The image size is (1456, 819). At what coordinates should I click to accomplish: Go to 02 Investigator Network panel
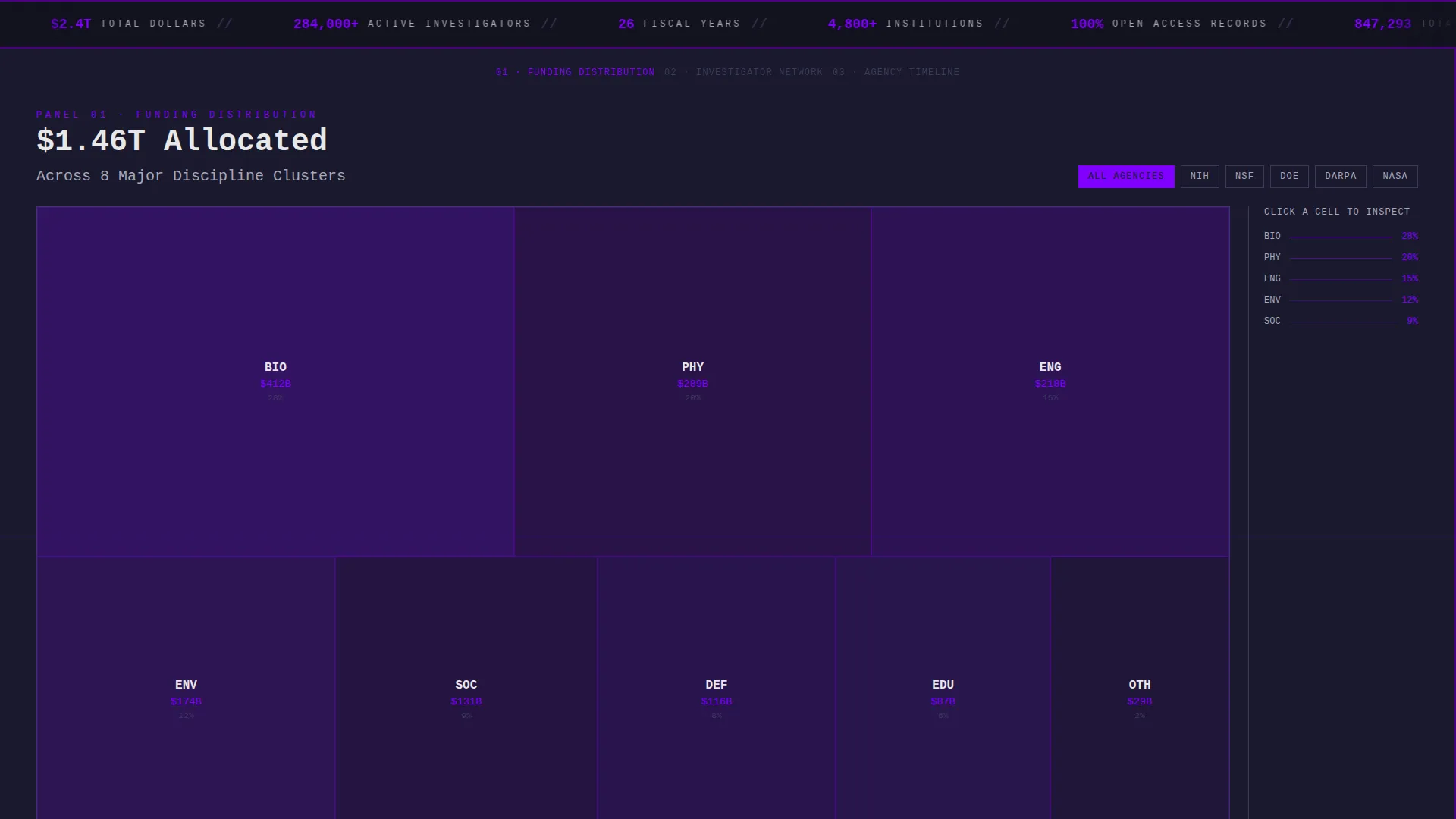tap(744, 72)
